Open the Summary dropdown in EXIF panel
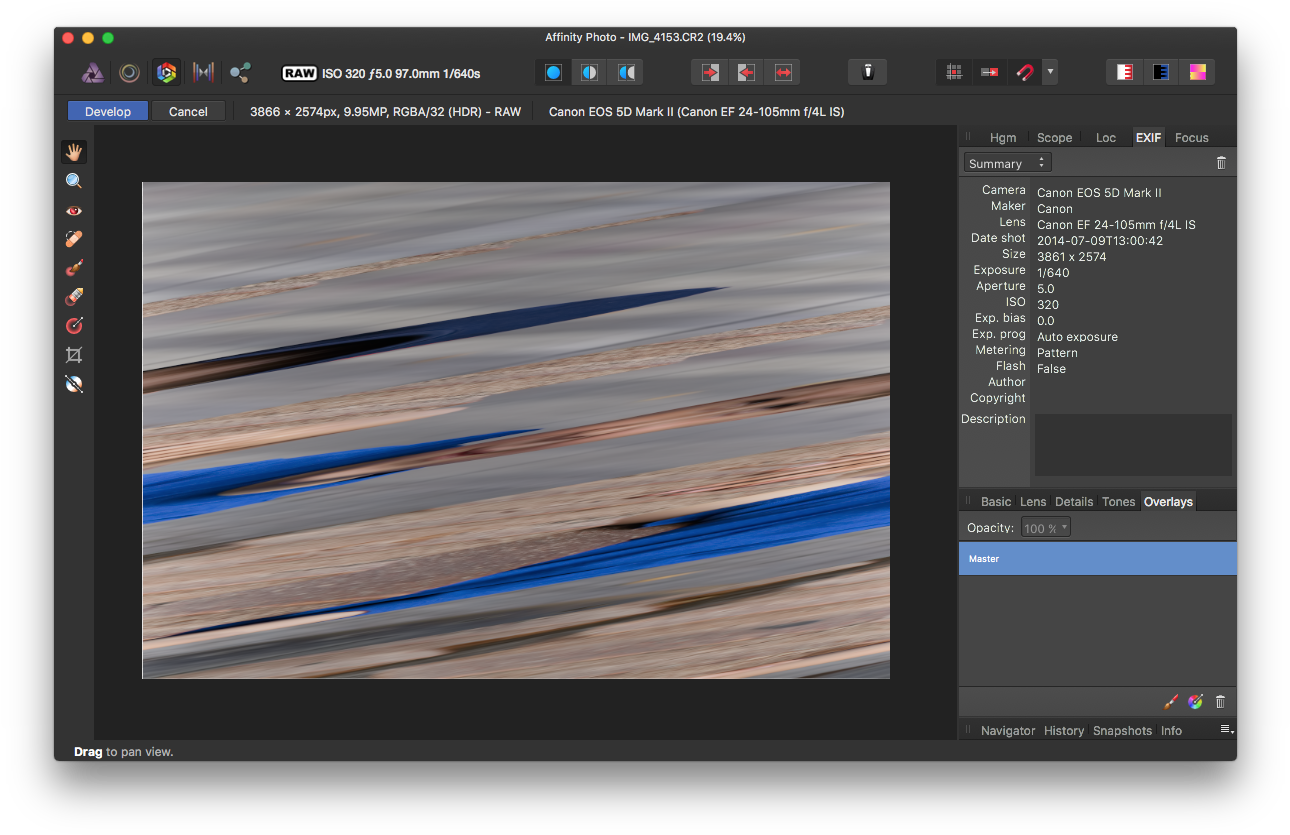This screenshot has width=1290, height=835. click(1007, 163)
